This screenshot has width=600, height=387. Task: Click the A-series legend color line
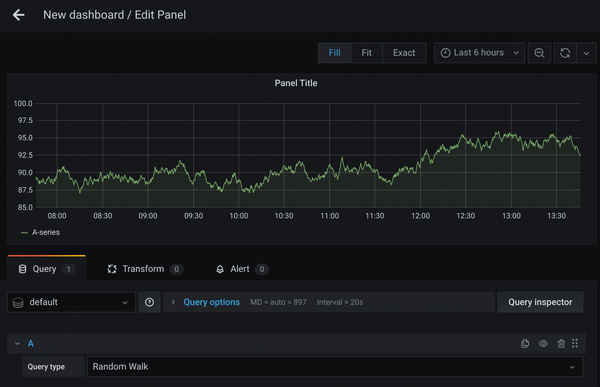(x=24, y=233)
